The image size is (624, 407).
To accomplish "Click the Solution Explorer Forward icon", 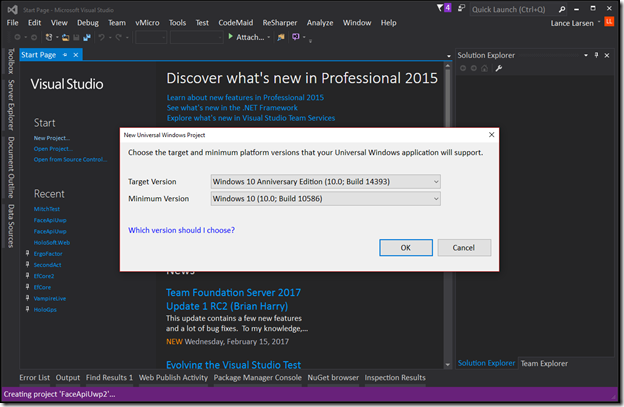I will pos(474,68).
